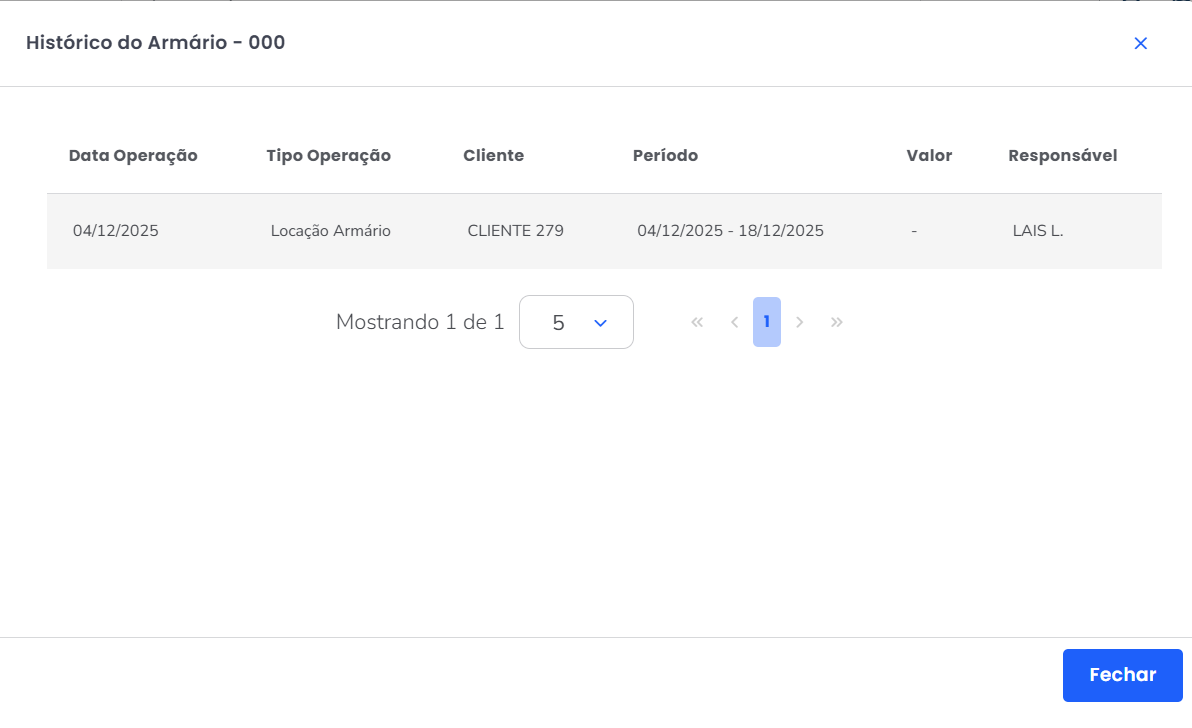Select page 1 in pagination
Viewport: 1192px width, 728px height.
pyautogui.click(x=766, y=322)
